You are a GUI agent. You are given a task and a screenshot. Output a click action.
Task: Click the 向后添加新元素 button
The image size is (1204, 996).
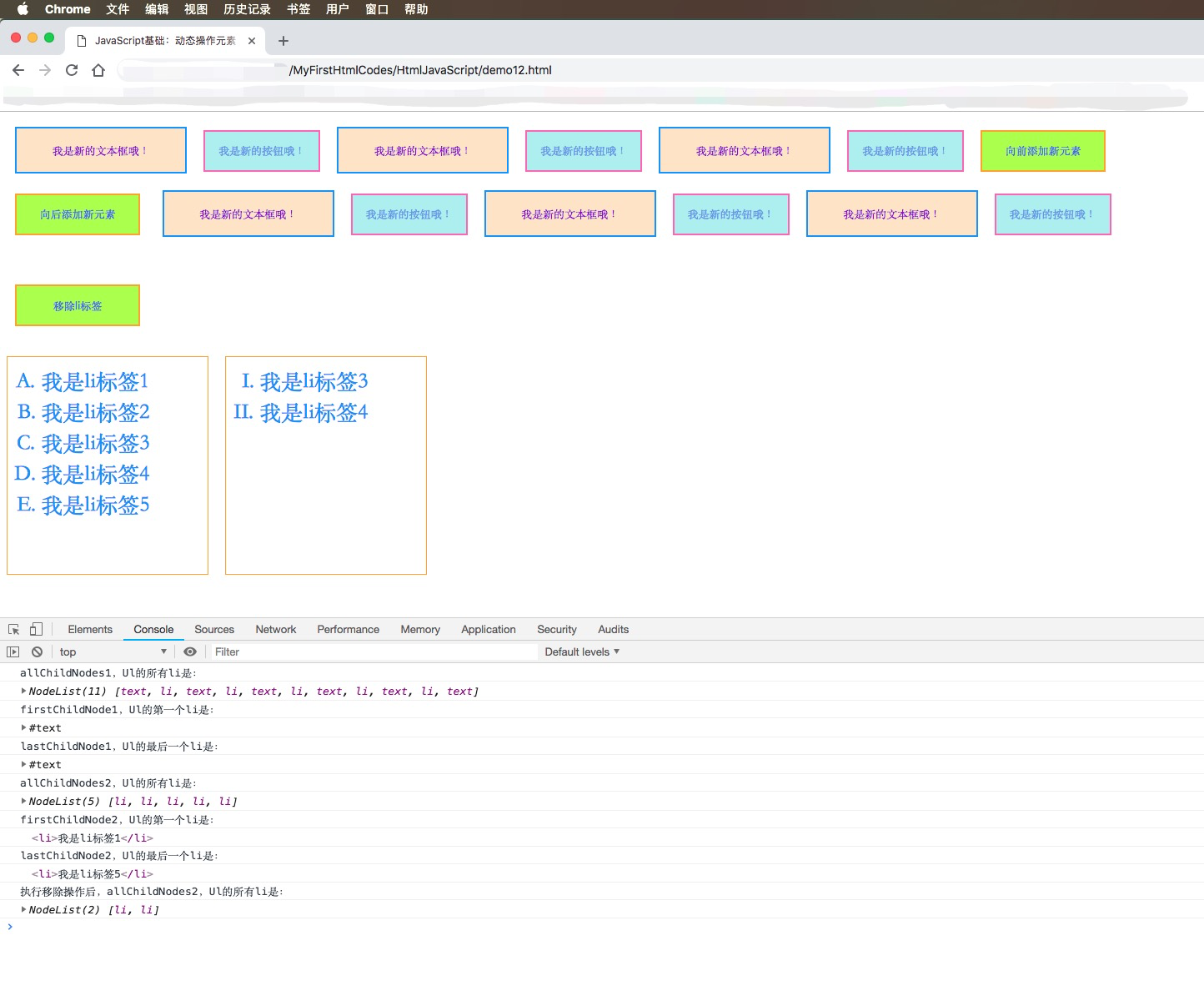tap(77, 214)
